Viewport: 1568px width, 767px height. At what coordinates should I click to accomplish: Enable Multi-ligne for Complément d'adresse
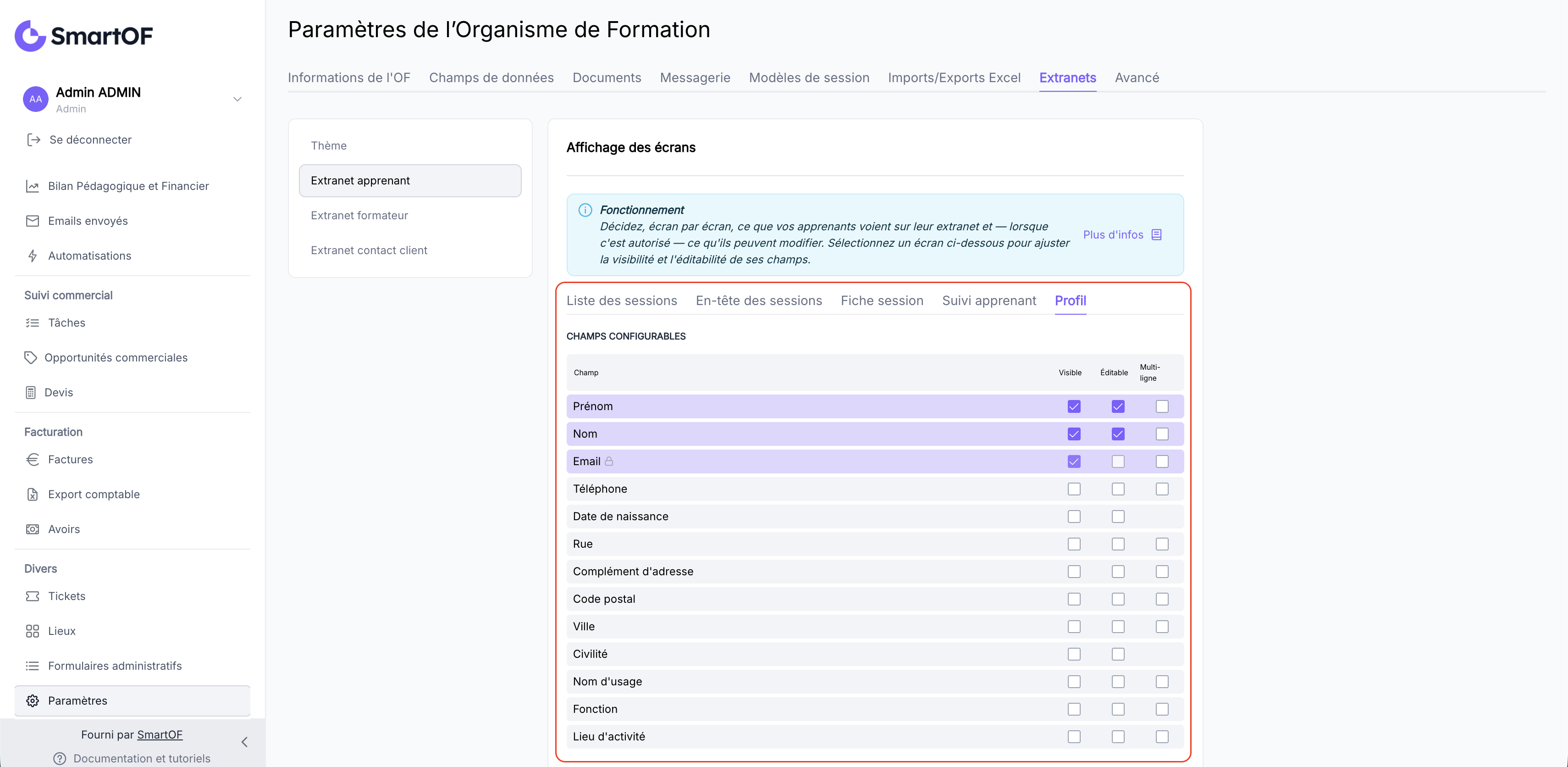coord(1161,572)
